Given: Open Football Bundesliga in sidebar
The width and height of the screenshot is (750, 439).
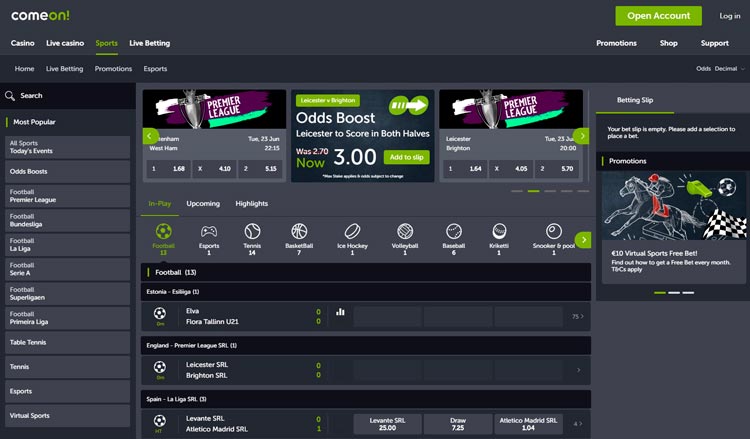Looking at the screenshot, I should coord(67,220).
